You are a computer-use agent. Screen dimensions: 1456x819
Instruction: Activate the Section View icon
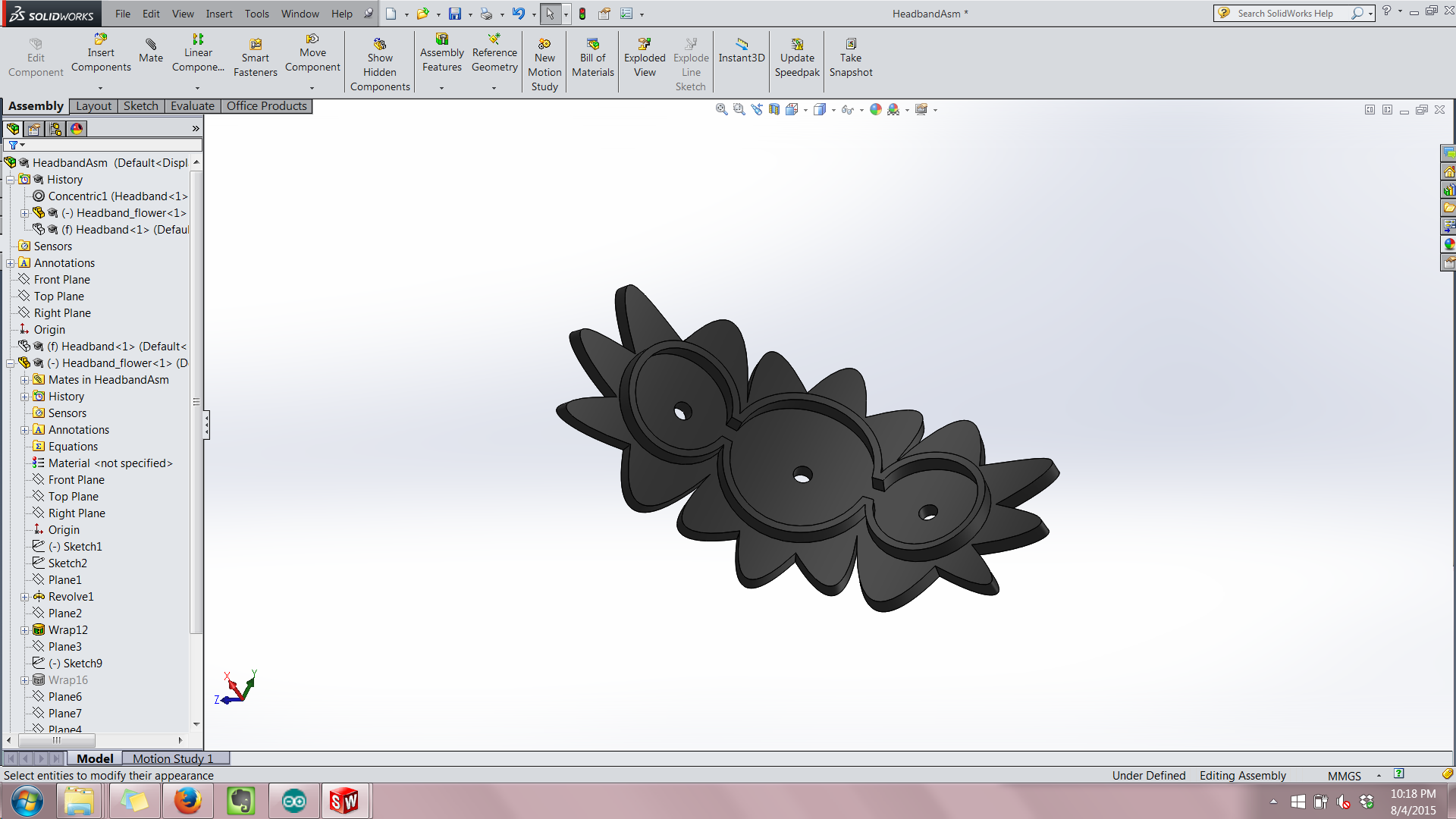coord(773,110)
